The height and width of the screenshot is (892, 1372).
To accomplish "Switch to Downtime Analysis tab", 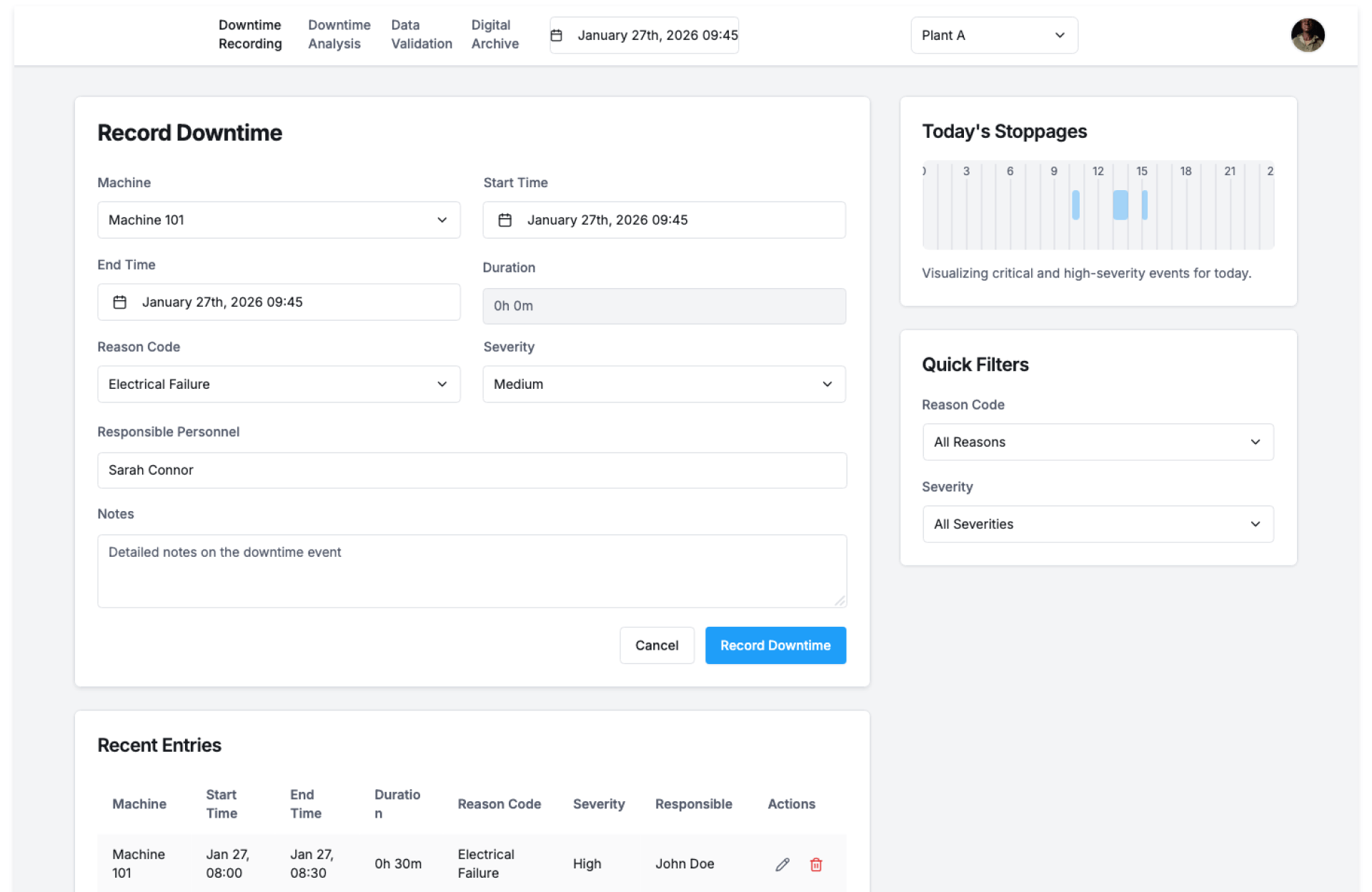I will tap(339, 34).
